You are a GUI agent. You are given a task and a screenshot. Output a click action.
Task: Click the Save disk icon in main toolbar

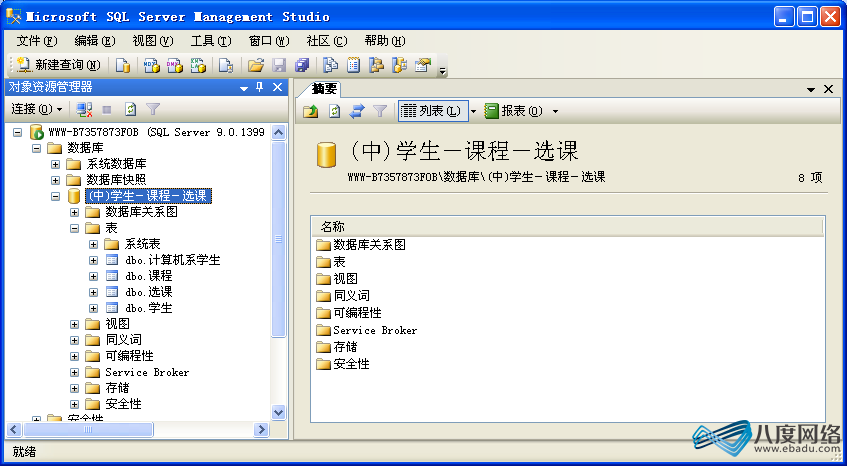coord(279,66)
